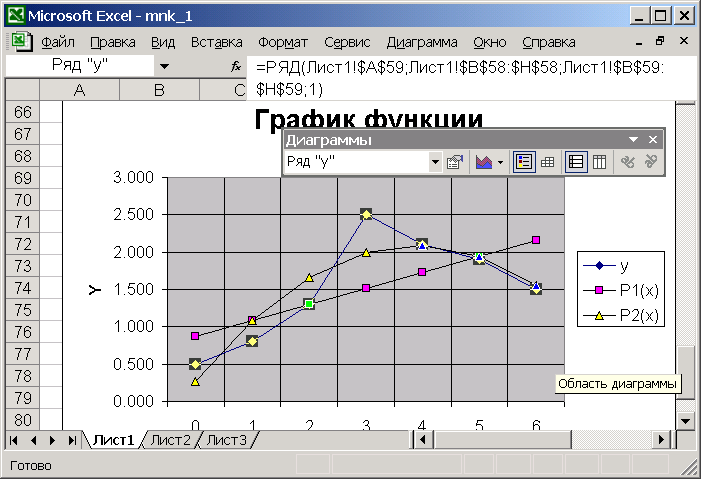Switch to the Лист2 sheet tab

[x=170, y=441]
